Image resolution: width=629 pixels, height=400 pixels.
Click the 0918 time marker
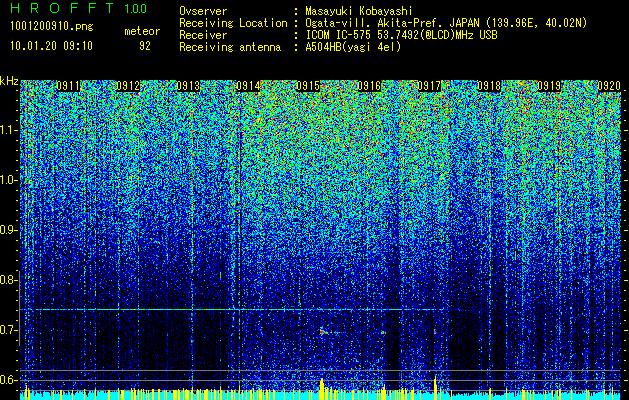pyautogui.click(x=489, y=85)
